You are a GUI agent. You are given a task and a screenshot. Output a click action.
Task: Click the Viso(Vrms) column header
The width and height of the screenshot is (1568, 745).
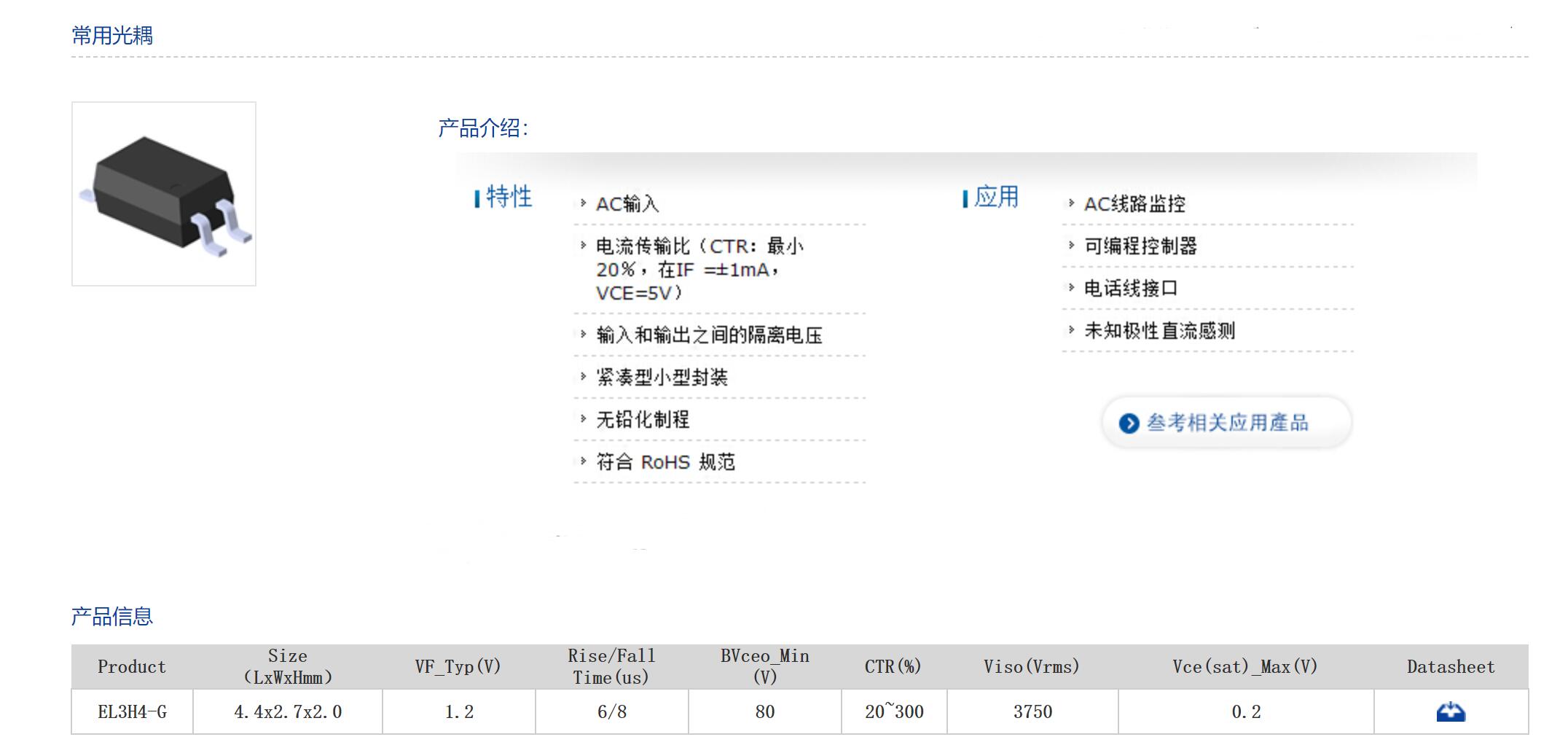[1031, 666]
